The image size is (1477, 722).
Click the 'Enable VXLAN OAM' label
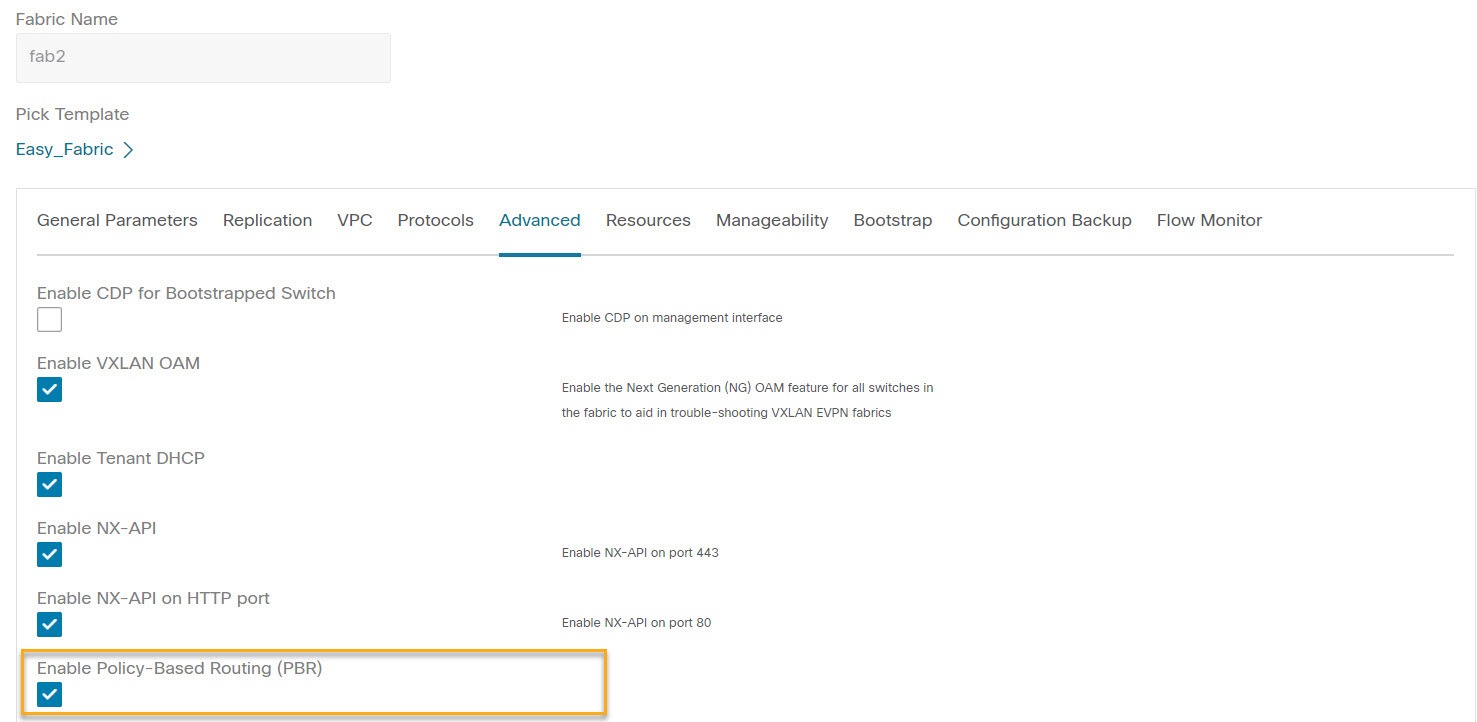coord(118,363)
